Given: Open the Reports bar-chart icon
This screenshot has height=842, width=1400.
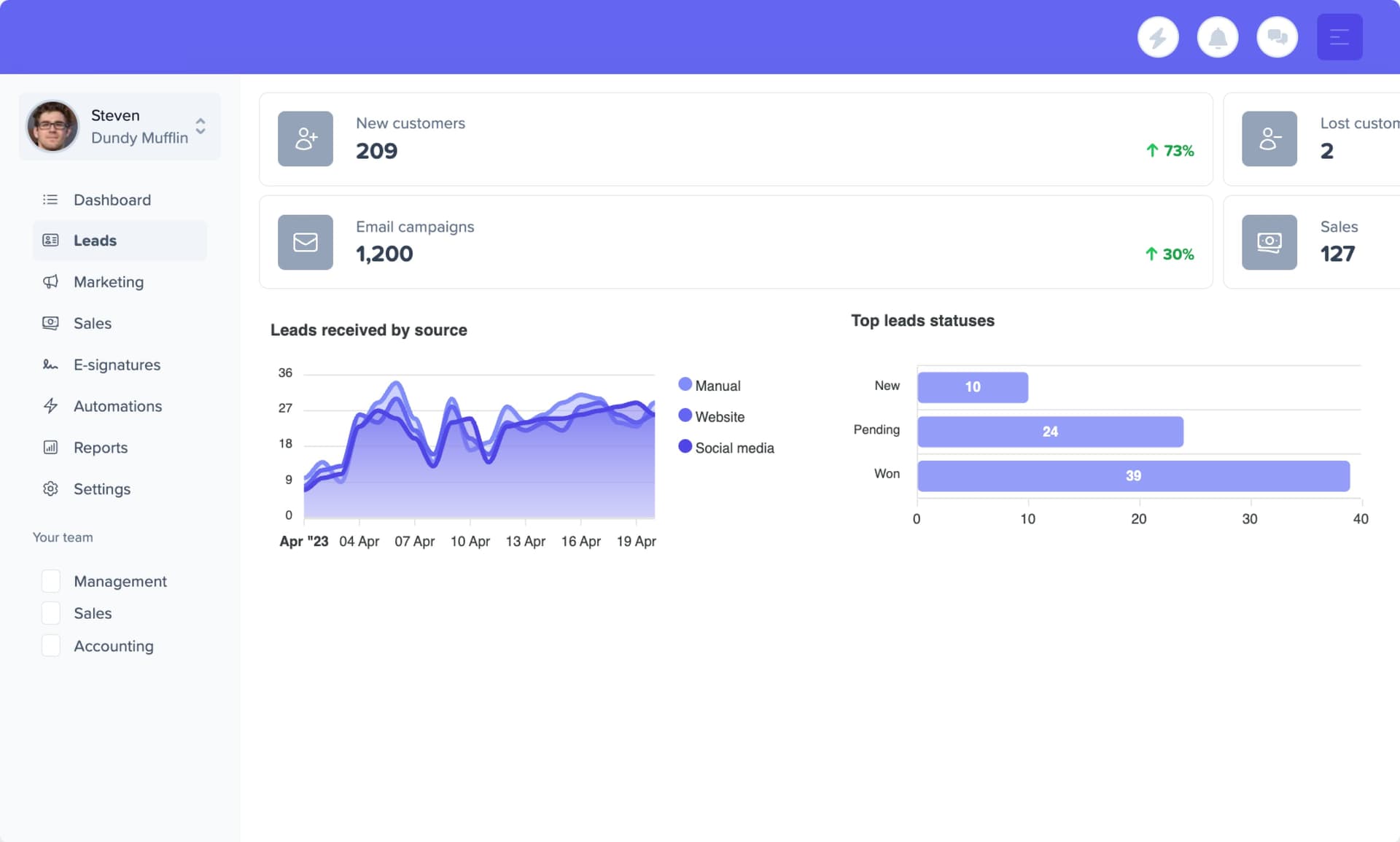Looking at the screenshot, I should point(50,448).
